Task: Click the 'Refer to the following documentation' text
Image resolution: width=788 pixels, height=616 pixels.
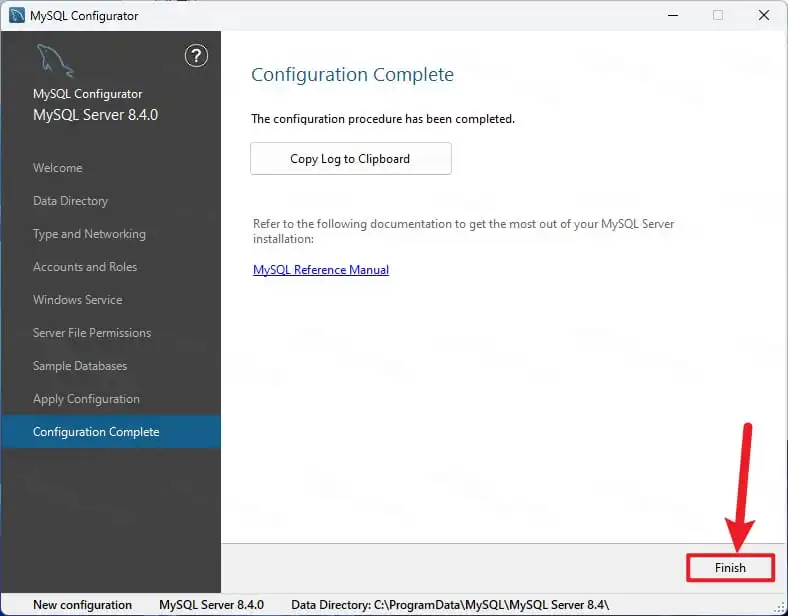Action: click(x=463, y=231)
